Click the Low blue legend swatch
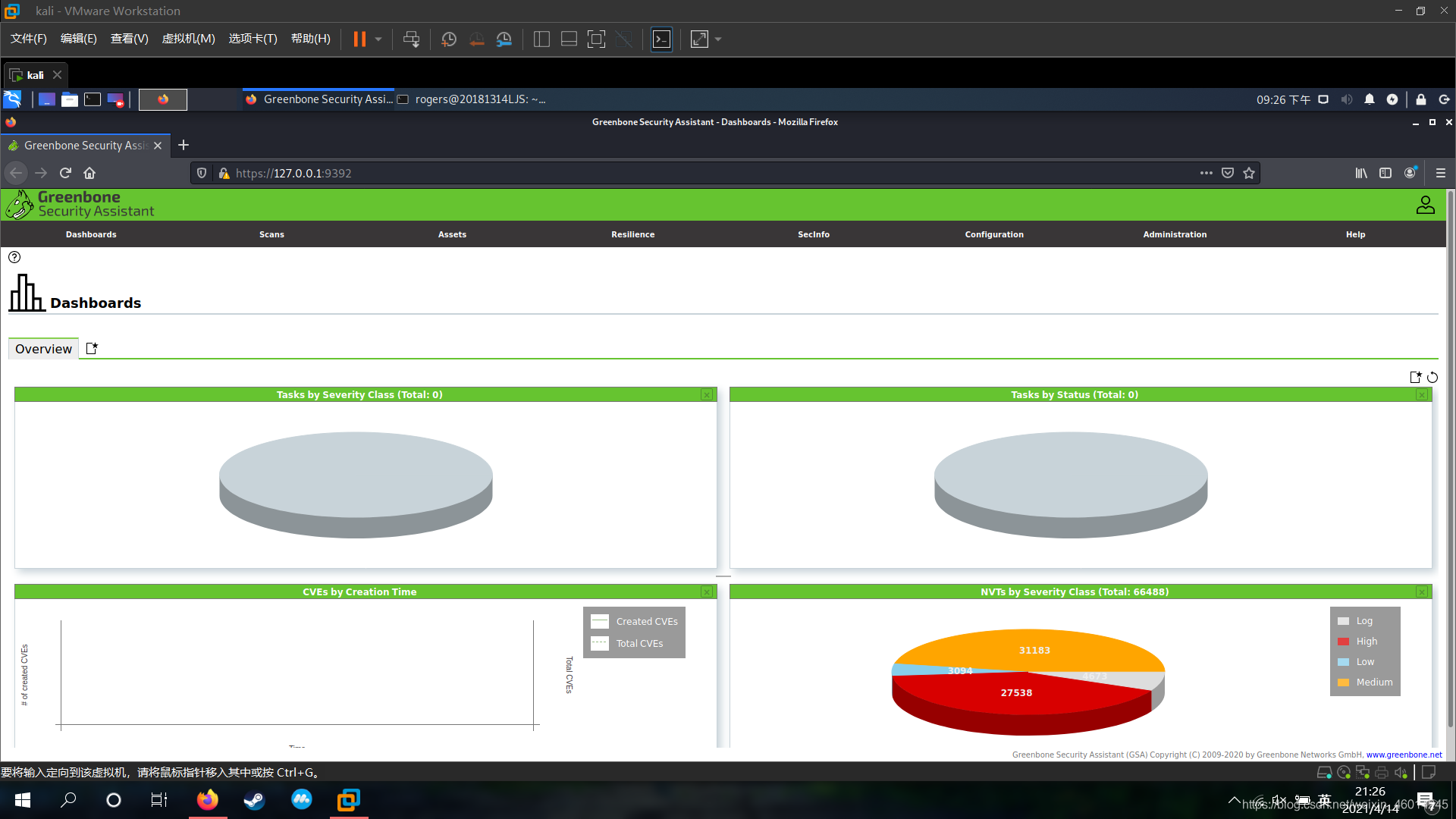 1343,662
